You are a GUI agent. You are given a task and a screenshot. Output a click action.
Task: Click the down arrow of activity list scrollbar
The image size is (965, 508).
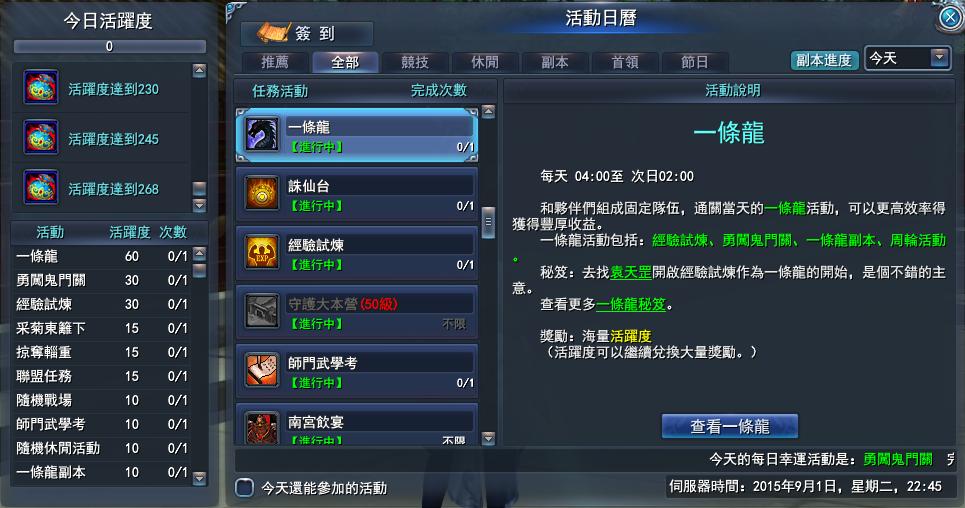(x=489, y=438)
